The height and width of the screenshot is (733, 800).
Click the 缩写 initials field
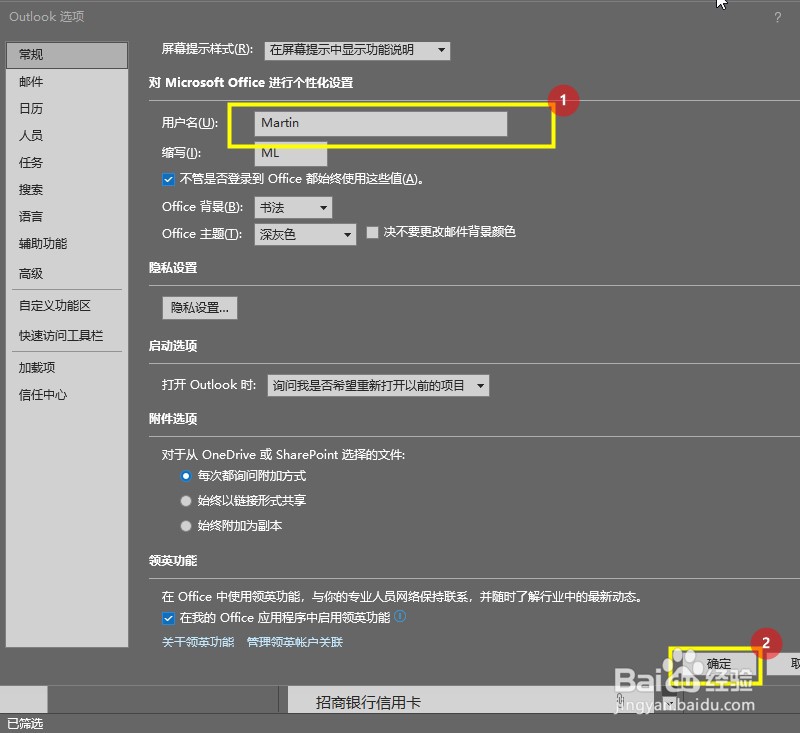pyautogui.click(x=291, y=154)
